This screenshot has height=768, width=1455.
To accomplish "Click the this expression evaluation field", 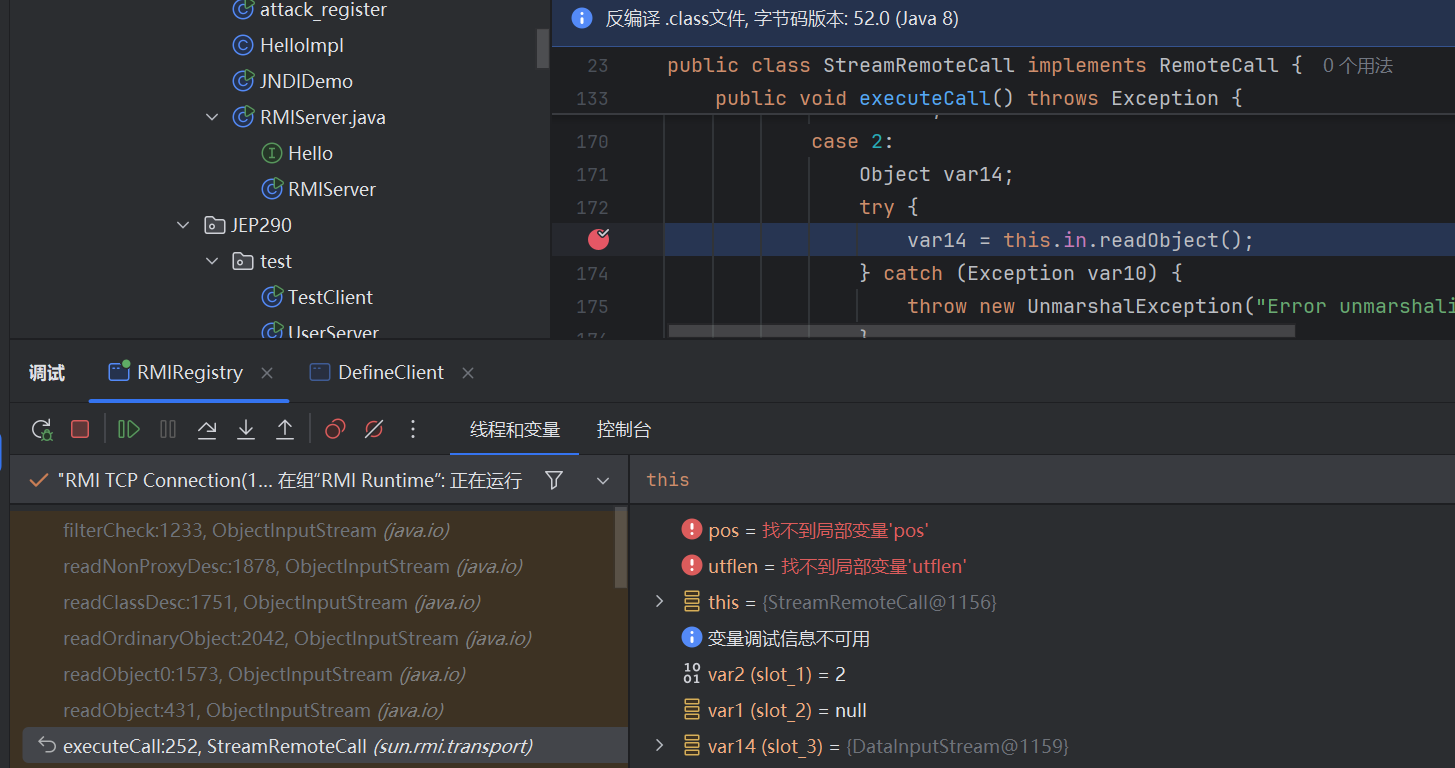I will (x=1042, y=480).
